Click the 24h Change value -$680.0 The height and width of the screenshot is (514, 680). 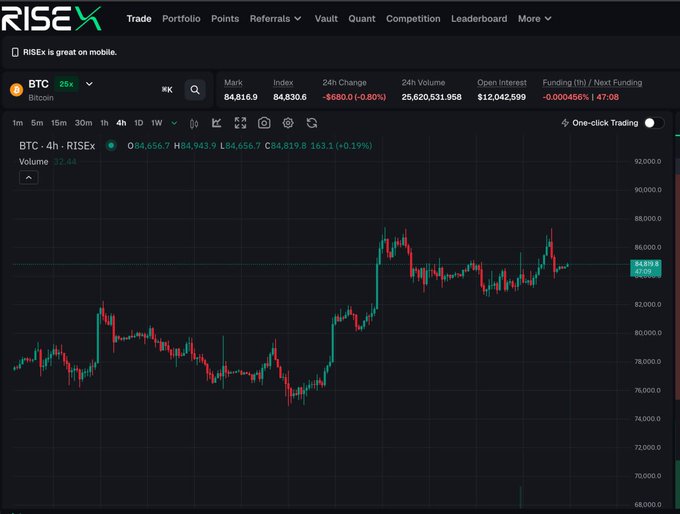[x=354, y=97]
